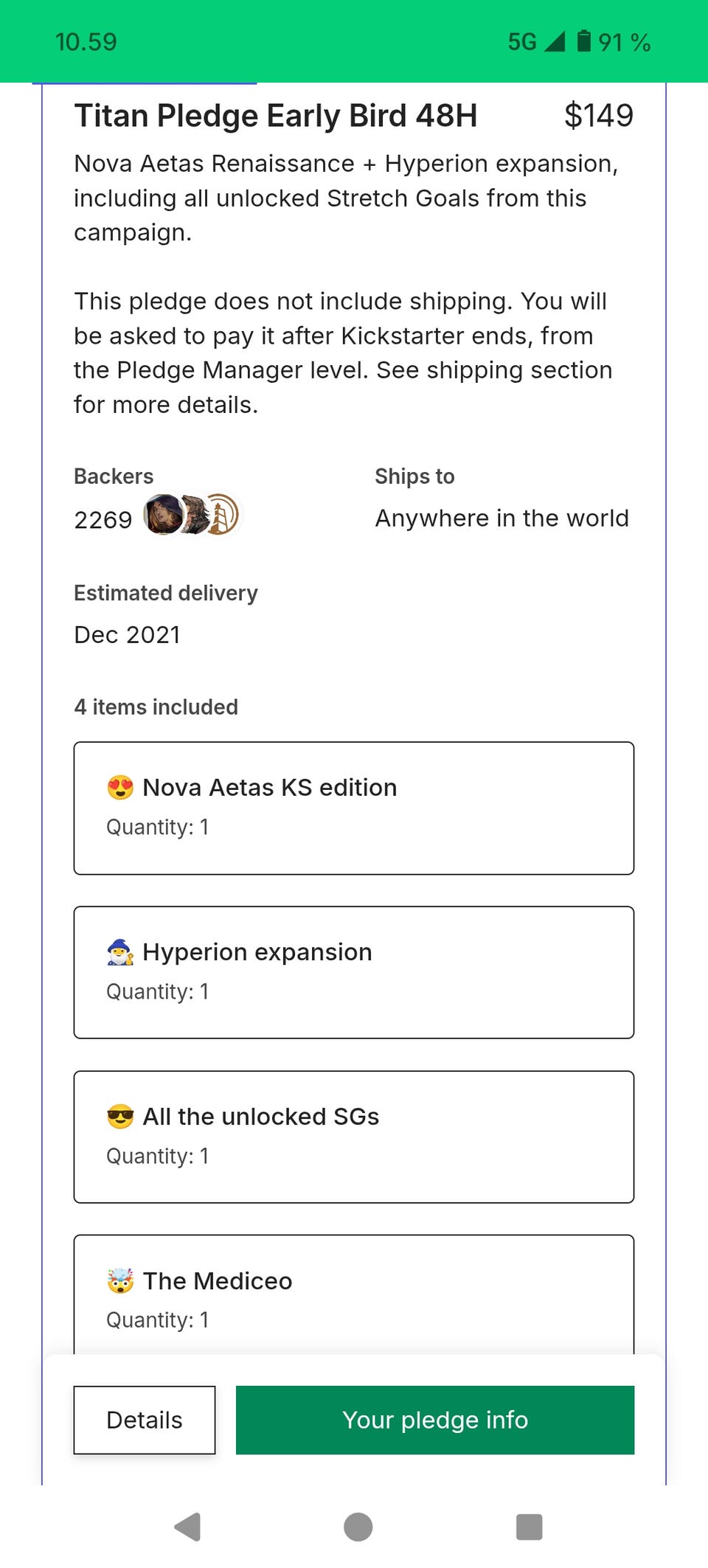The height and width of the screenshot is (1568, 708).
Task: Tap the backer avatars thumbnail group
Action: 192,515
